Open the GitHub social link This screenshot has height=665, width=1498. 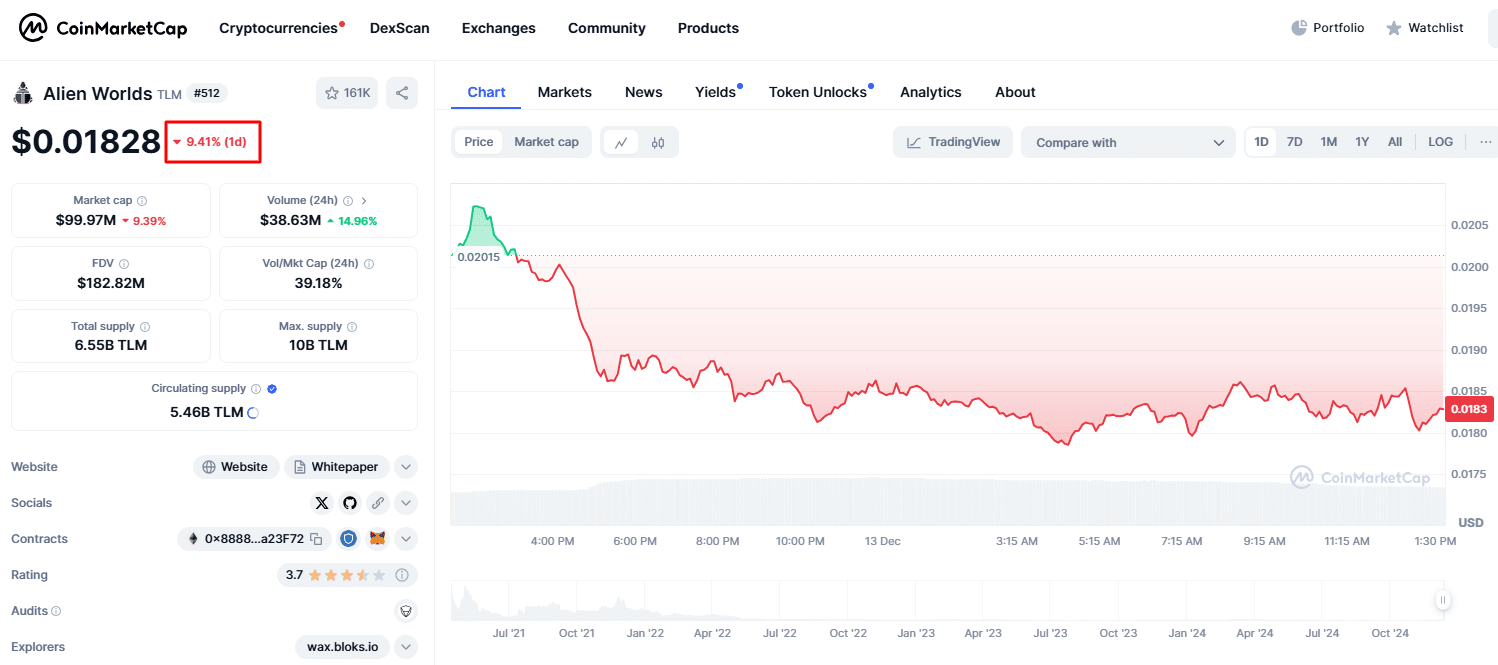click(349, 503)
